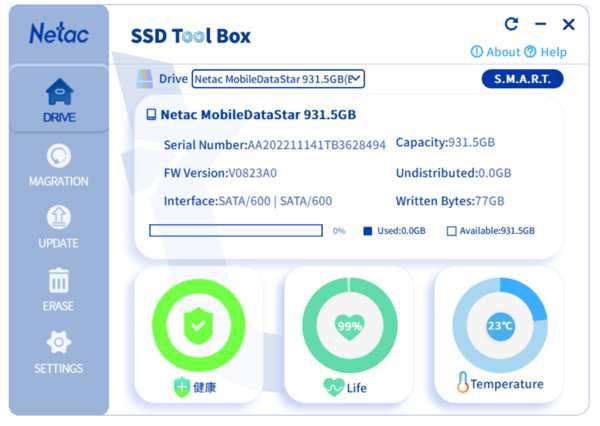Open the MAGRATION migration icon
600x426 pixels.
point(59,156)
